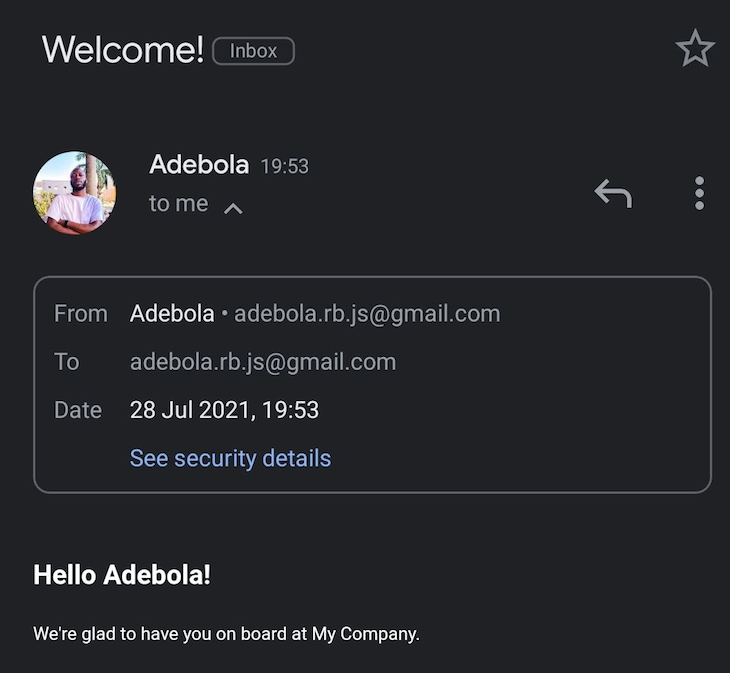
Task: Click the date 28 Jul 2021, 19:53
Action: [x=224, y=410]
